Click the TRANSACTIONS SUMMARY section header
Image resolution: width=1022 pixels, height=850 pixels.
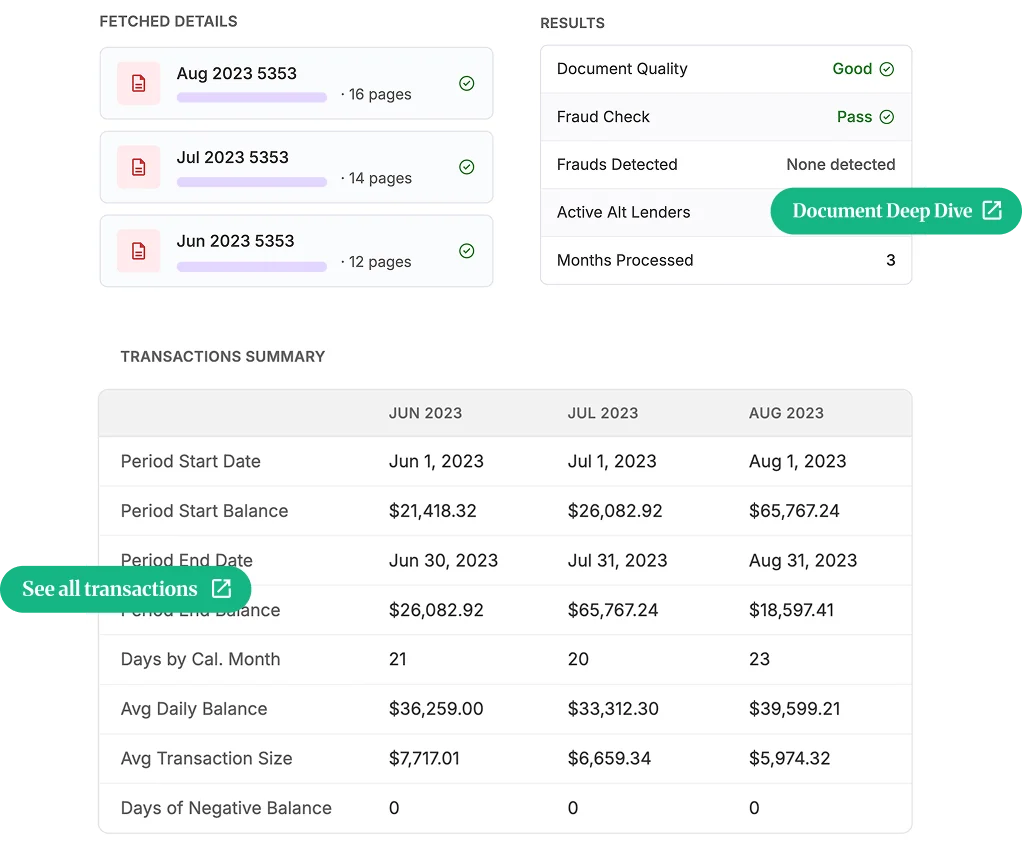[222, 356]
